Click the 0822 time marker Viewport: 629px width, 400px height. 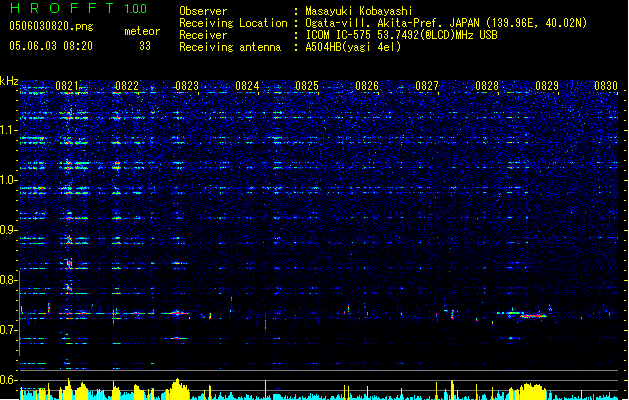point(127,86)
